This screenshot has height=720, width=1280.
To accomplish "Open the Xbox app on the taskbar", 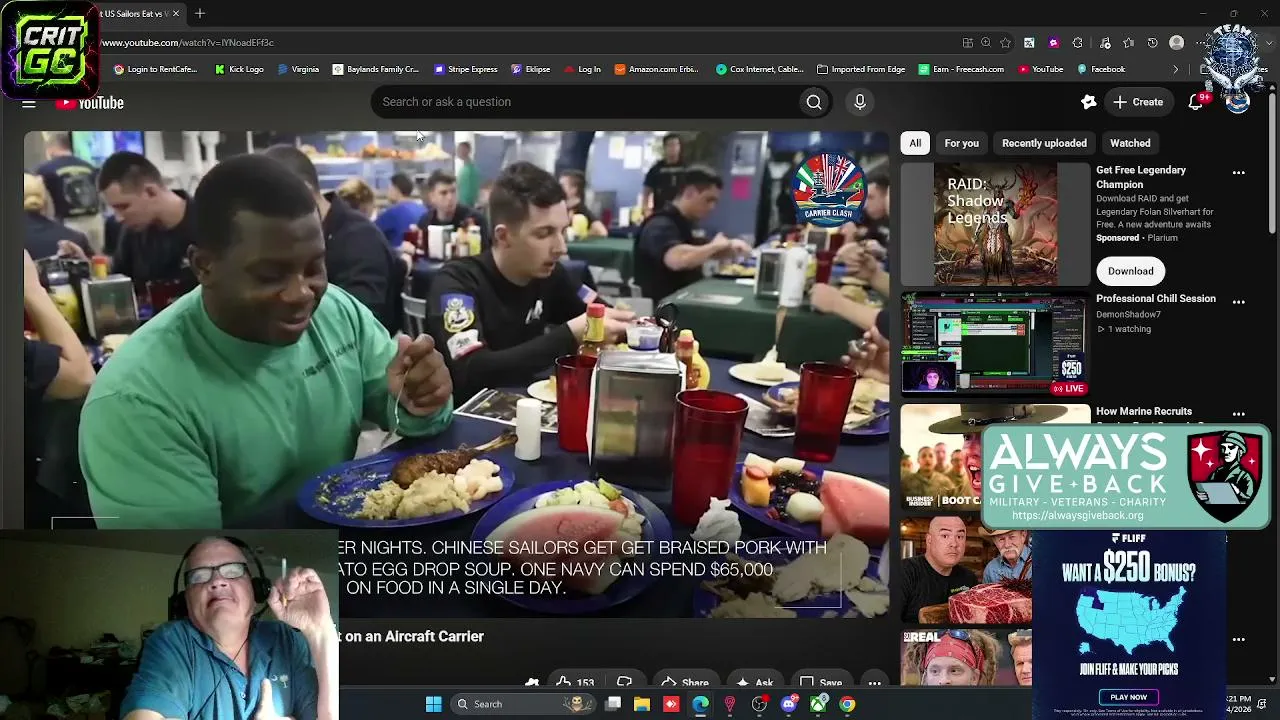I will click(x=818, y=704).
